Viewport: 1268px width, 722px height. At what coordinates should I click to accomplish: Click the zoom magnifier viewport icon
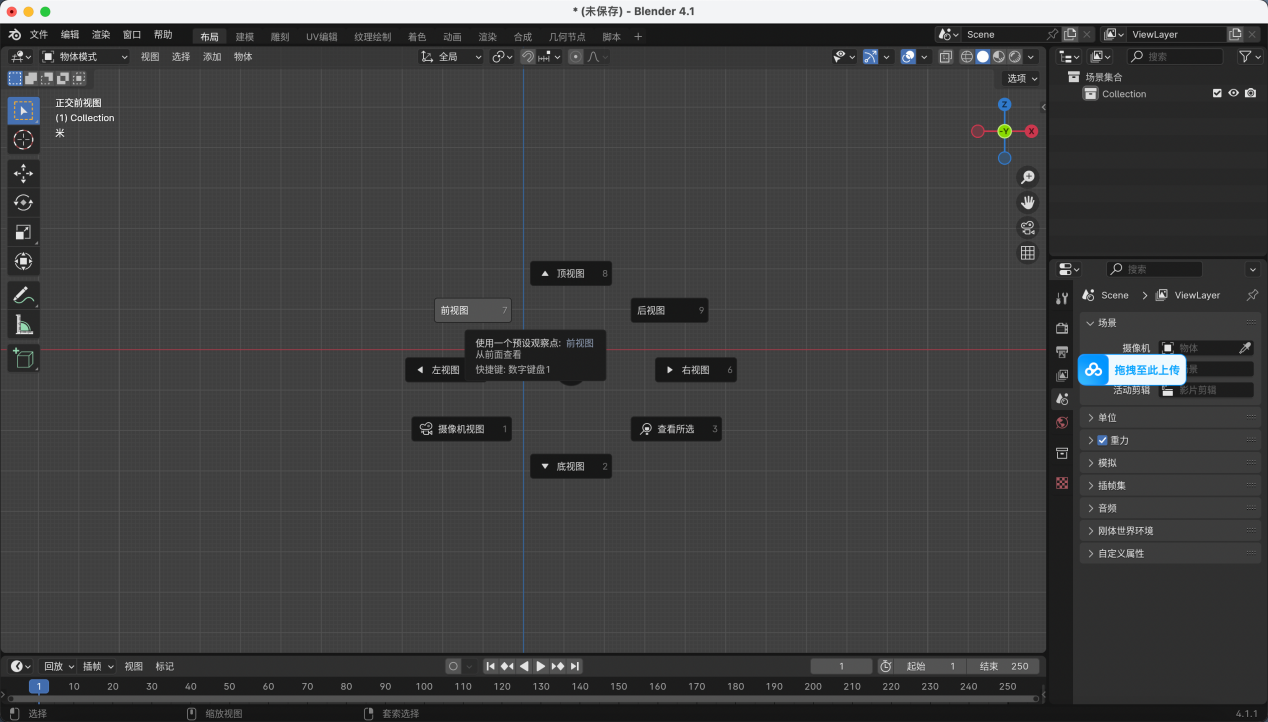coord(1027,177)
